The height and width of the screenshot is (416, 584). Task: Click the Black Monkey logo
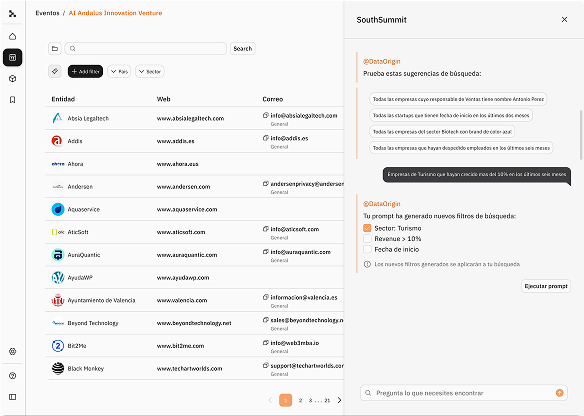point(58,368)
